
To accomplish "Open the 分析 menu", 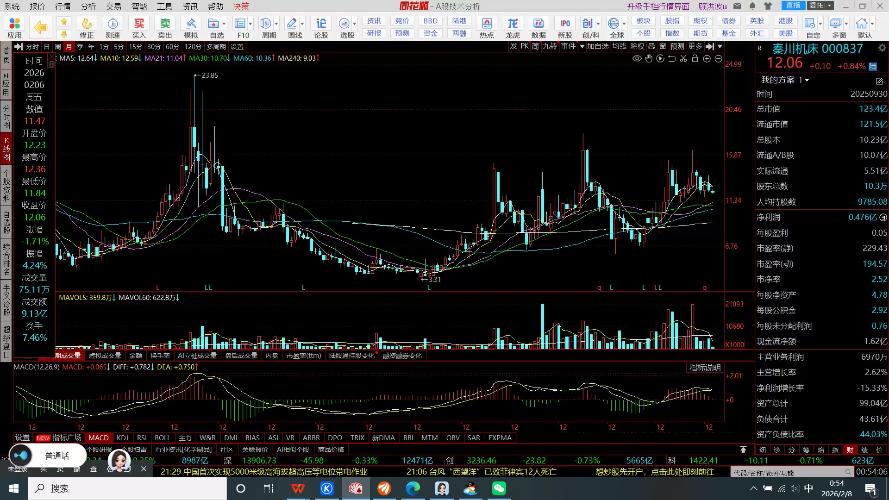I will pyautogui.click(x=88, y=6).
